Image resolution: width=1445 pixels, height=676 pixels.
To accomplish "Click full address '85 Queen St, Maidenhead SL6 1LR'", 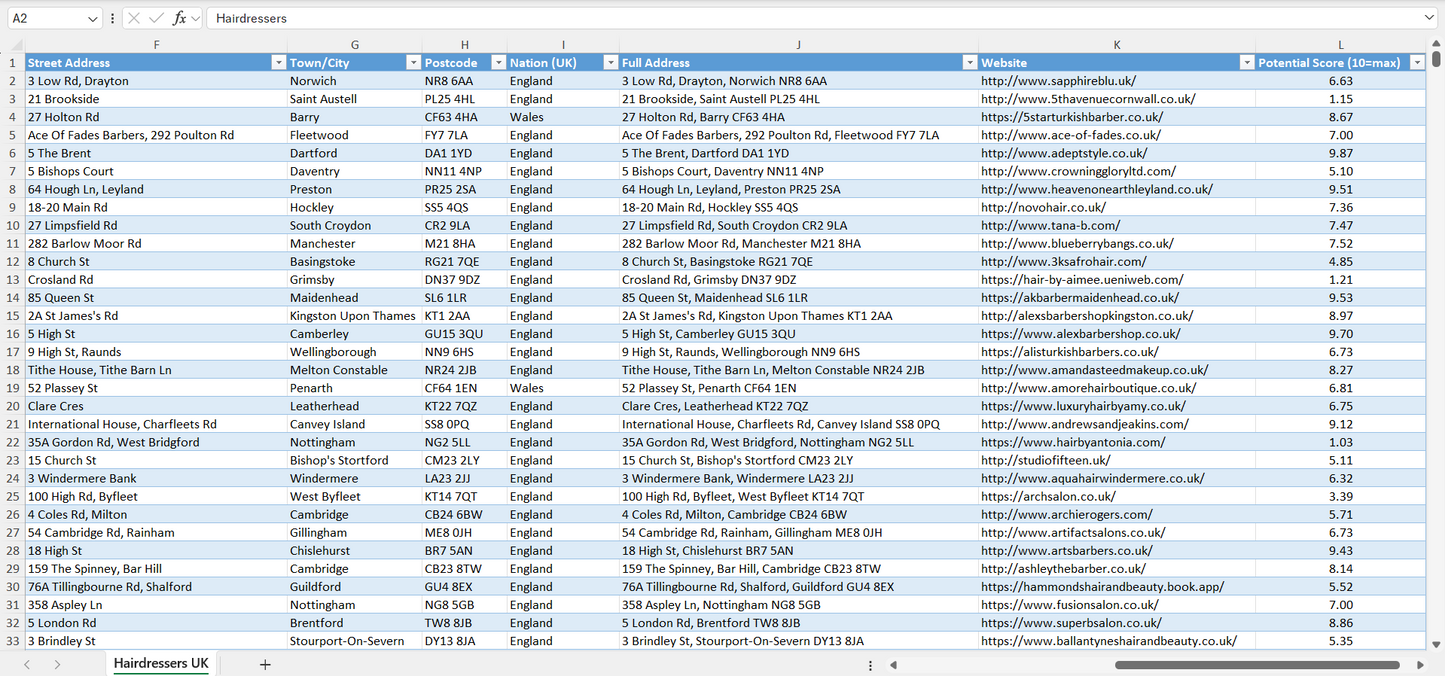I will click(x=798, y=297).
